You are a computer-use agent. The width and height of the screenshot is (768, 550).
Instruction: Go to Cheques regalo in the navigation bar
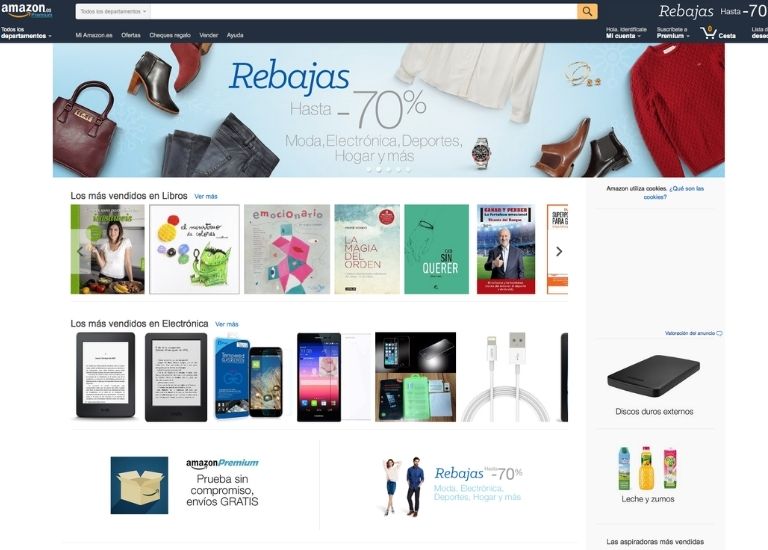coord(170,35)
